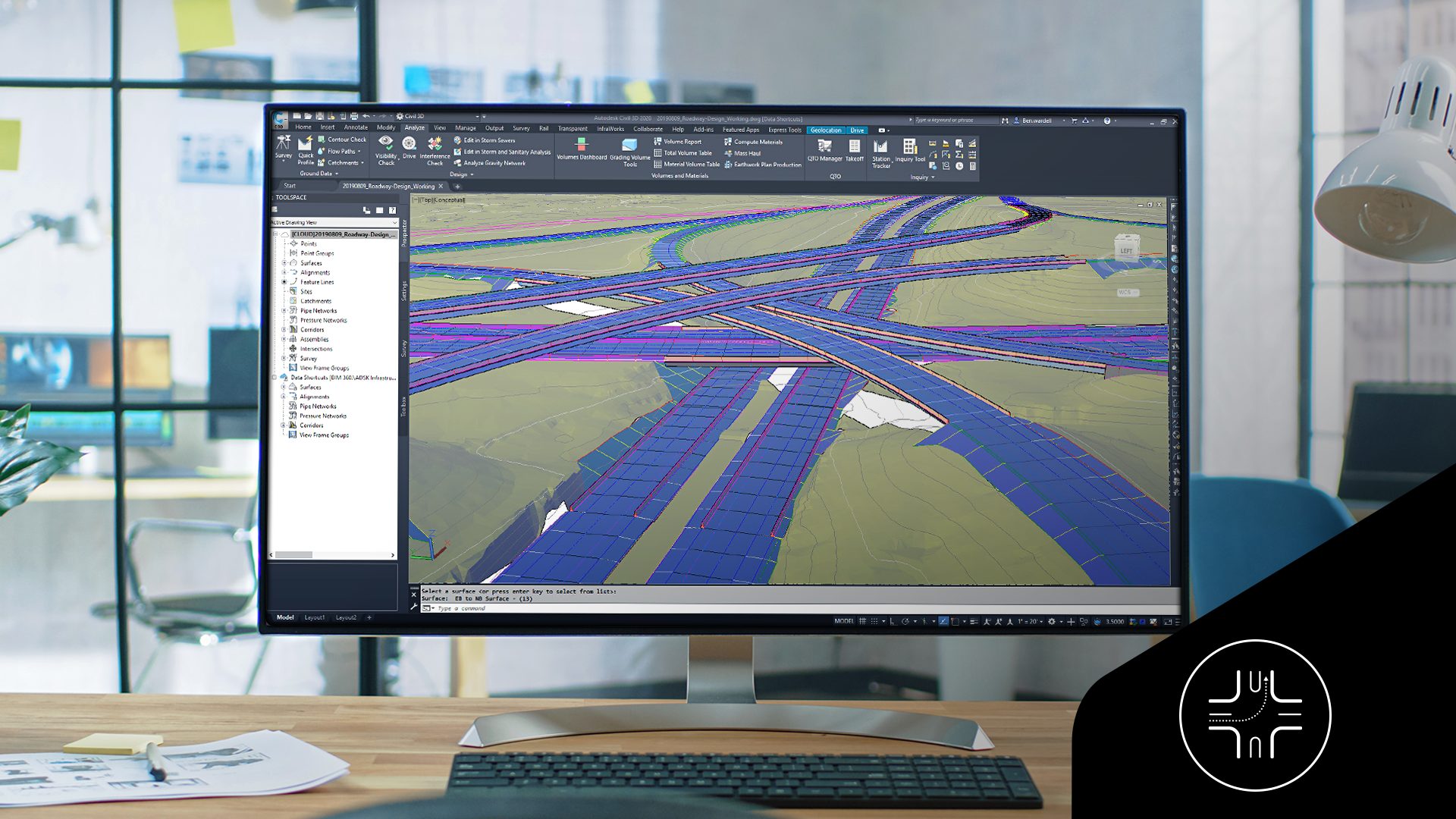This screenshot has height=819, width=1456.
Task: Expand the Corridors tree node
Action: pos(284,330)
